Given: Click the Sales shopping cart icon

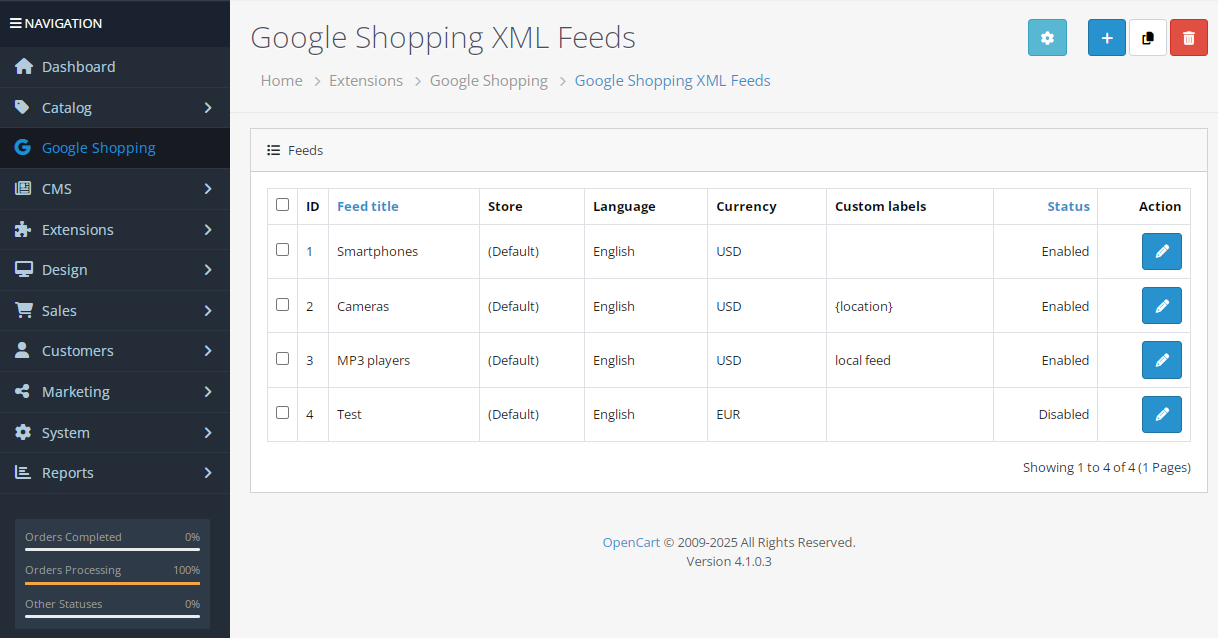Looking at the screenshot, I should pyautogui.click(x=23, y=311).
